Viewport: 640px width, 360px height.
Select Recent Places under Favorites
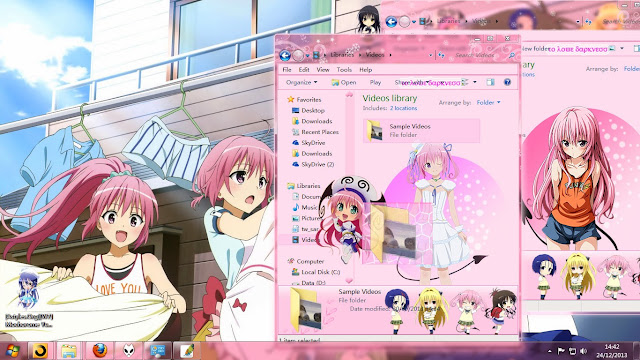pyautogui.click(x=320, y=132)
